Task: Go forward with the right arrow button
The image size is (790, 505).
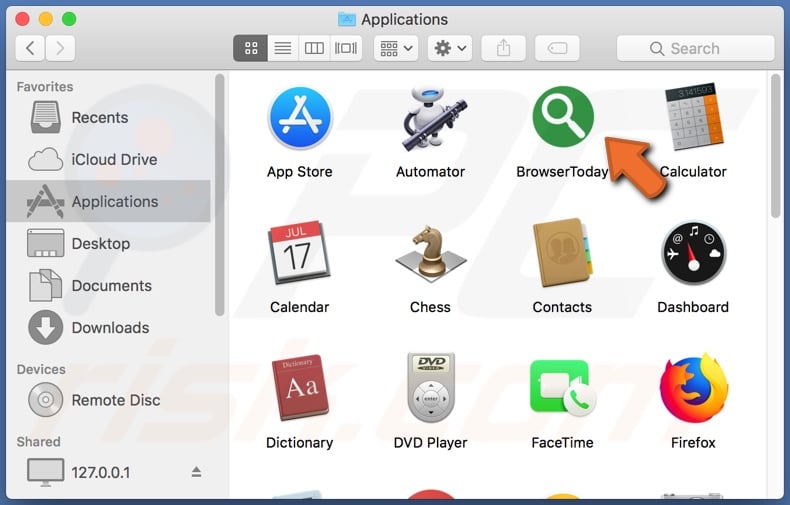Action: 60,48
